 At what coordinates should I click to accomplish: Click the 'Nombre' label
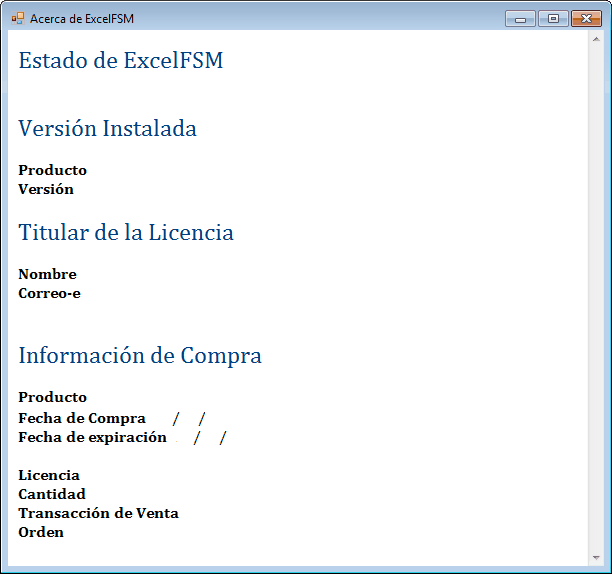(47, 274)
